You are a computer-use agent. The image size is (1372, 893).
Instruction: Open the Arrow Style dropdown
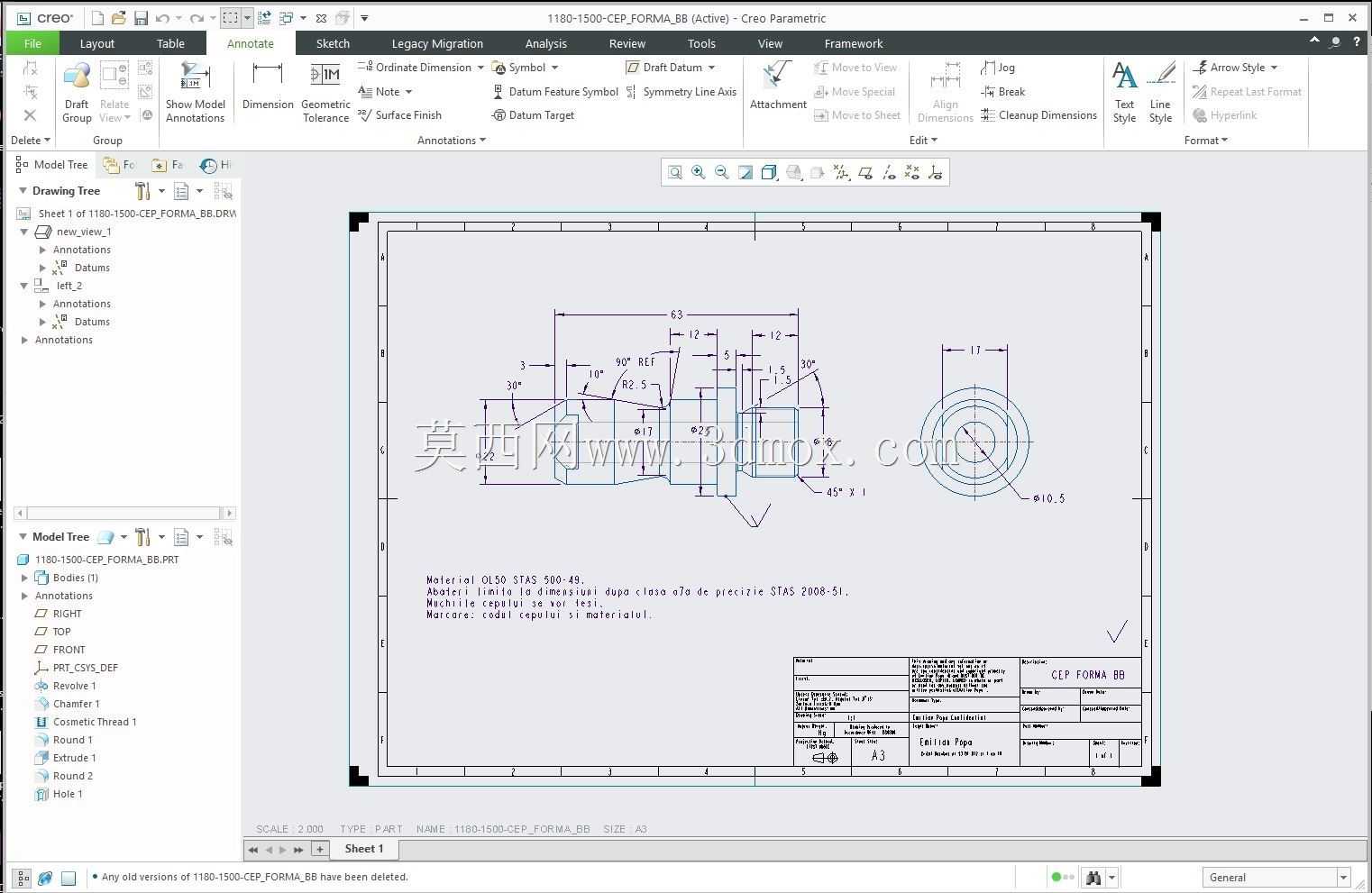click(x=1274, y=68)
